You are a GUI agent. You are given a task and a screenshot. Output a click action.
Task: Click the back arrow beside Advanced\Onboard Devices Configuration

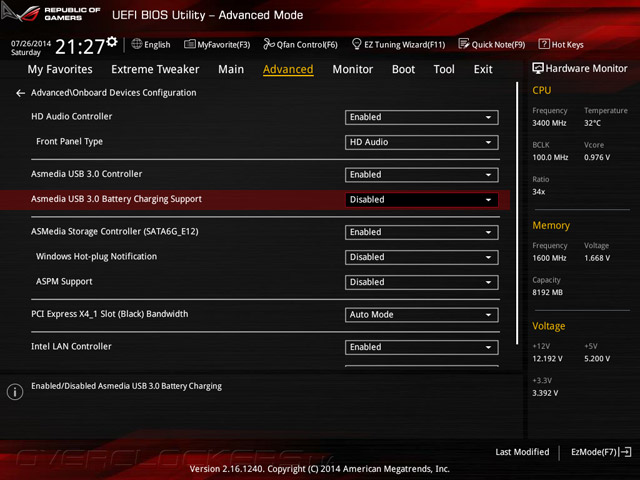click(20, 93)
